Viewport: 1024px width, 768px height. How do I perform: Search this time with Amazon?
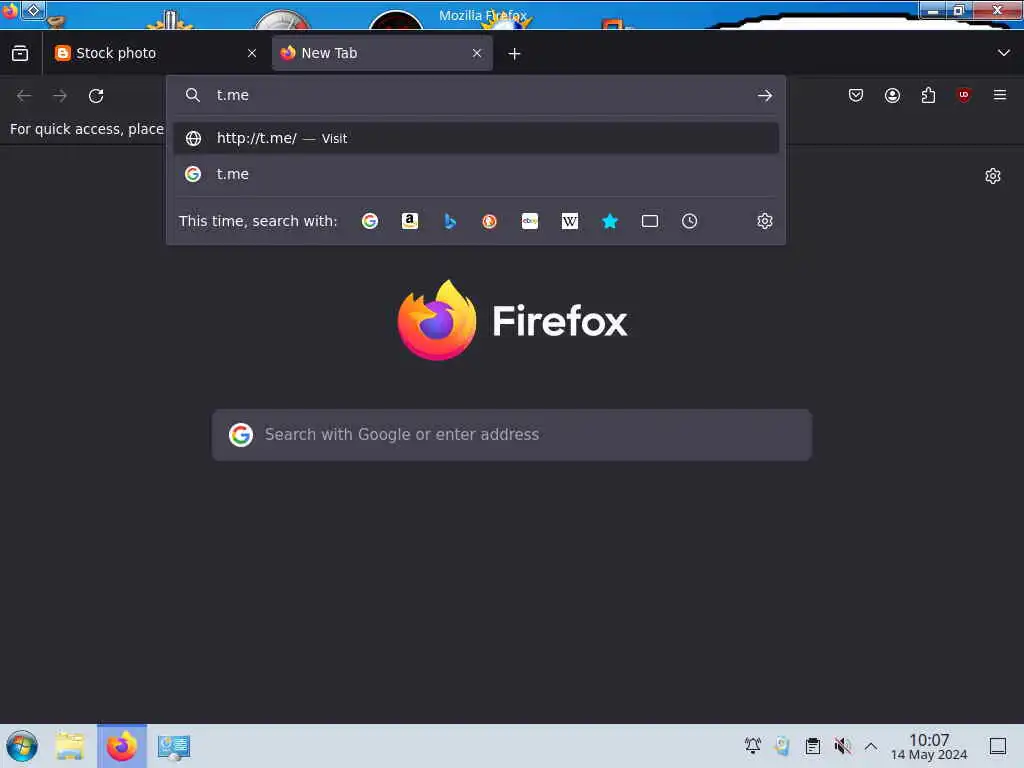[x=409, y=221]
